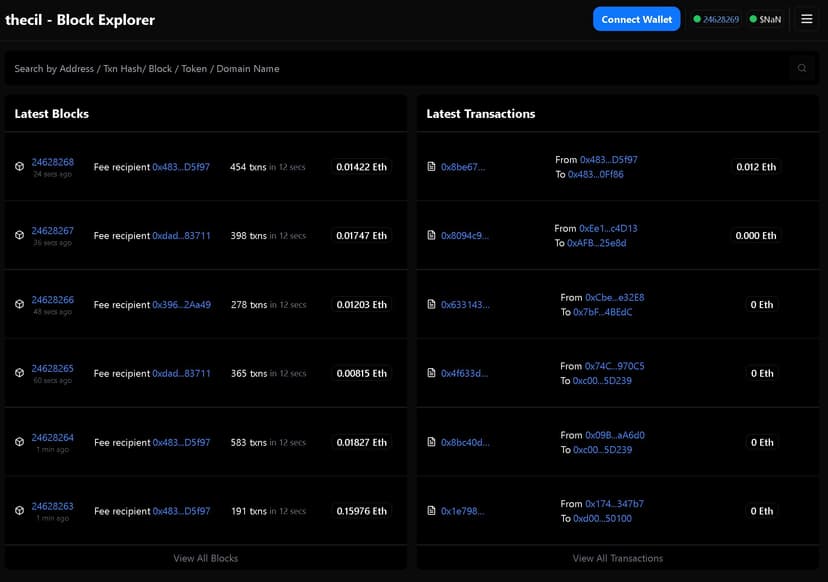Click the search by address input field

pos(400,68)
